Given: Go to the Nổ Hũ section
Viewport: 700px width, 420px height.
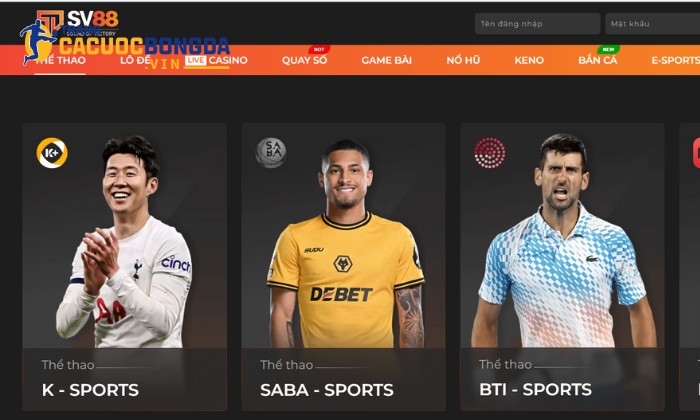Looking at the screenshot, I should point(463,60).
